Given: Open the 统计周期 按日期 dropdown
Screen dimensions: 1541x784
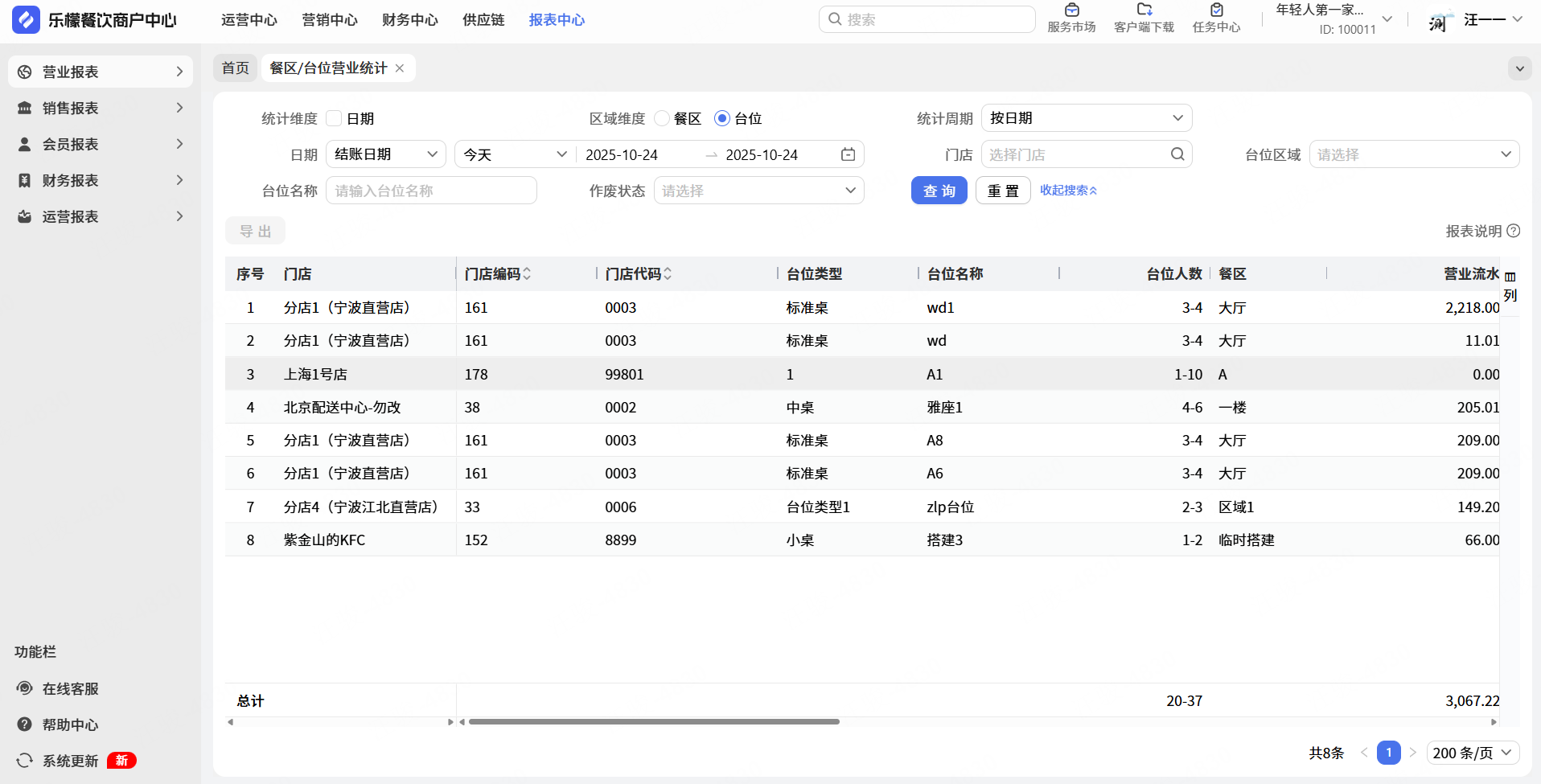Looking at the screenshot, I should [x=1086, y=118].
